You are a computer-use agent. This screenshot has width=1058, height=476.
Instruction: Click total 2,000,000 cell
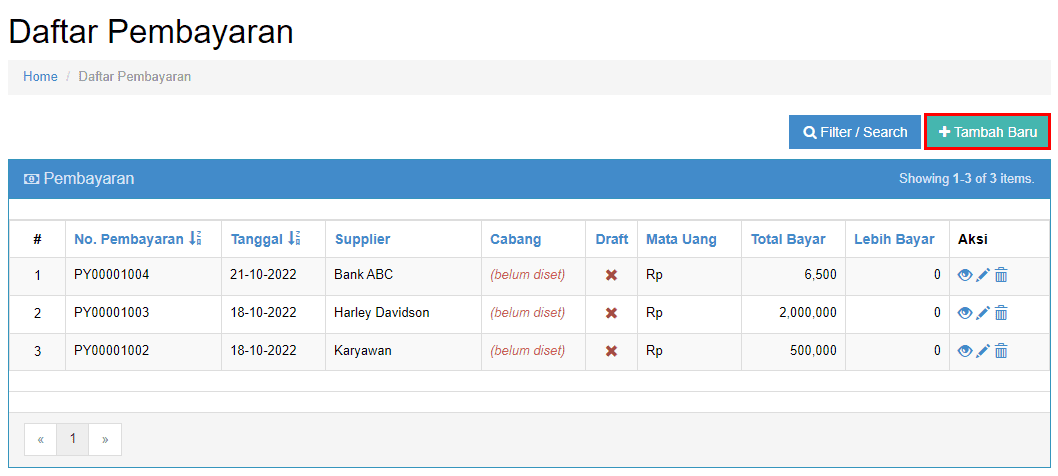click(794, 313)
